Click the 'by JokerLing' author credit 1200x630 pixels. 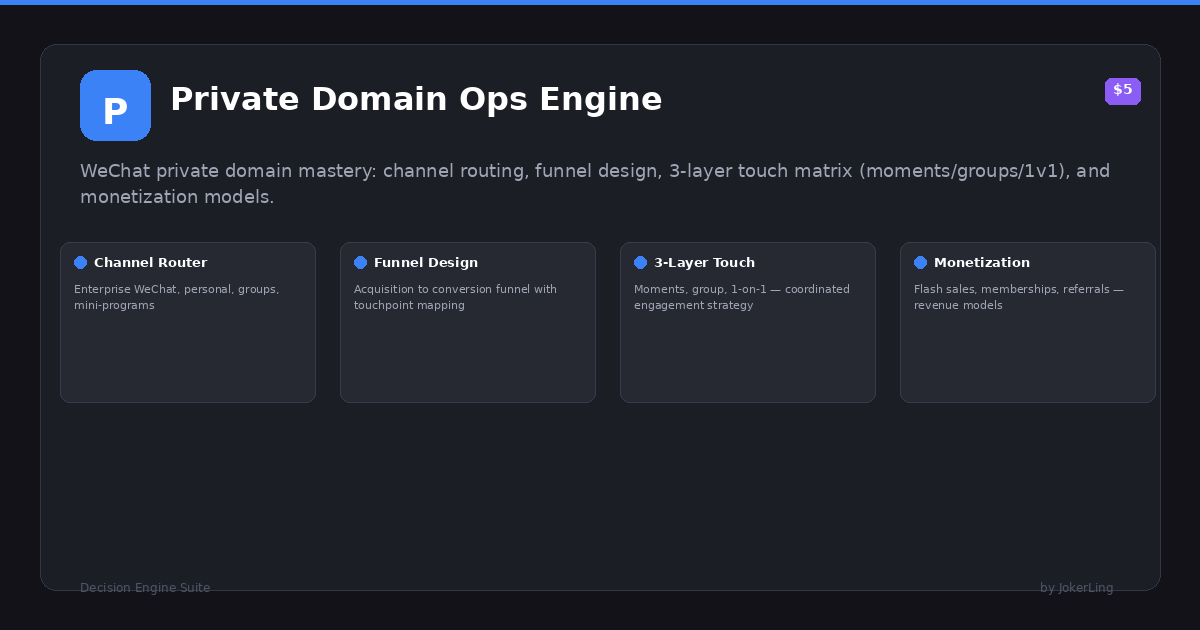click(x=1077, y=588)
